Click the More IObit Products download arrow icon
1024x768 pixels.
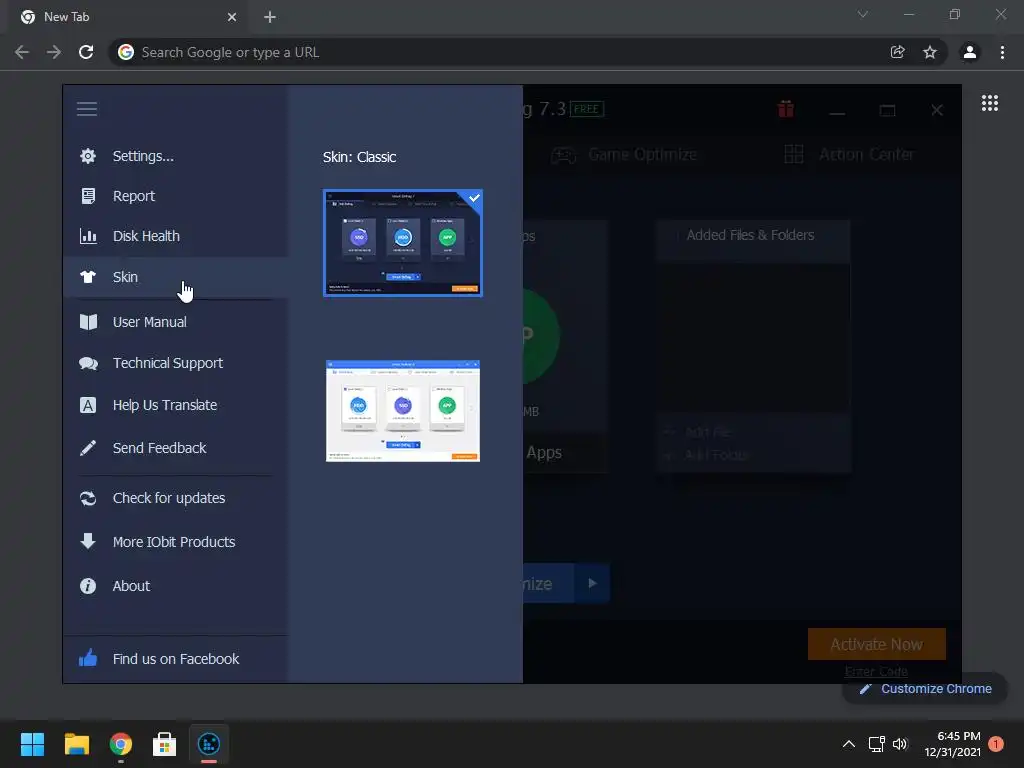tap(88, 541)
